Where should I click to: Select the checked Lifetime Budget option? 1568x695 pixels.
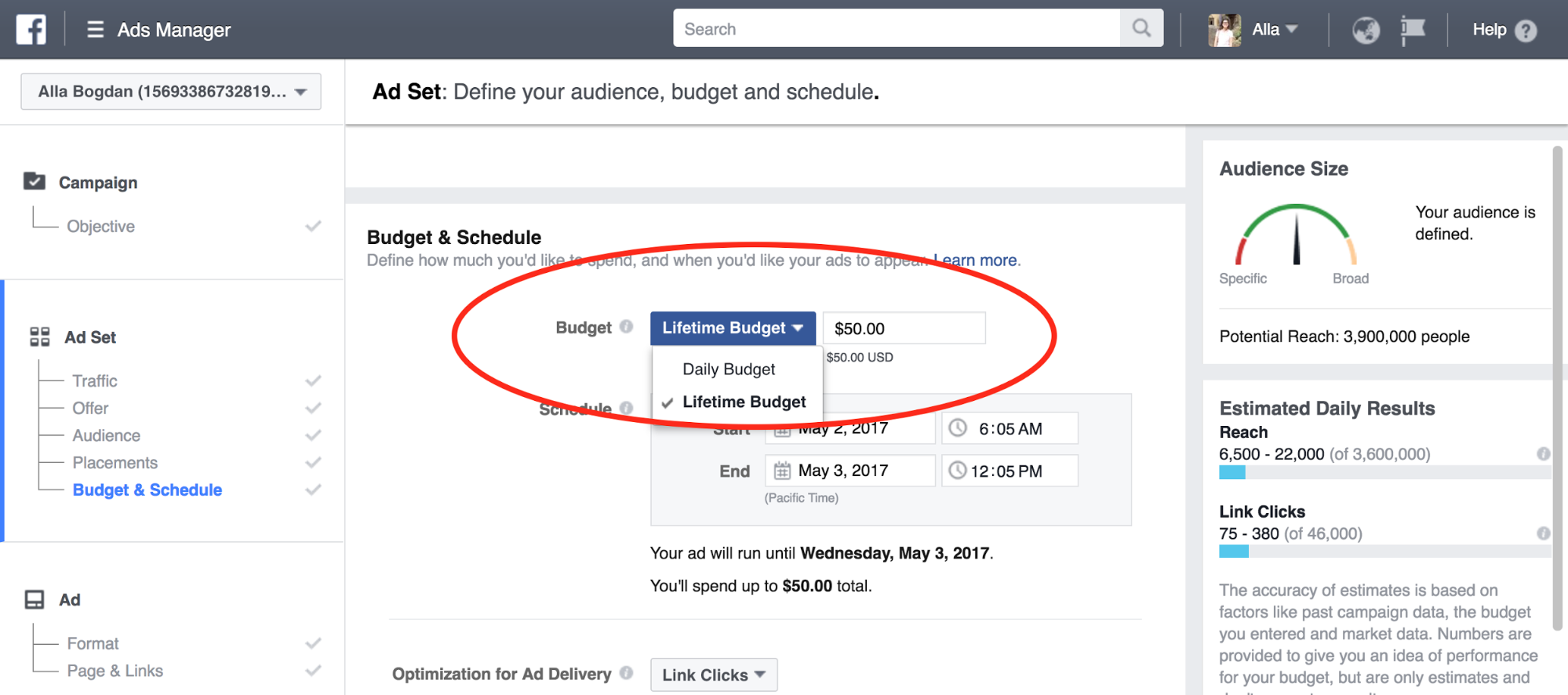point(737,402)
